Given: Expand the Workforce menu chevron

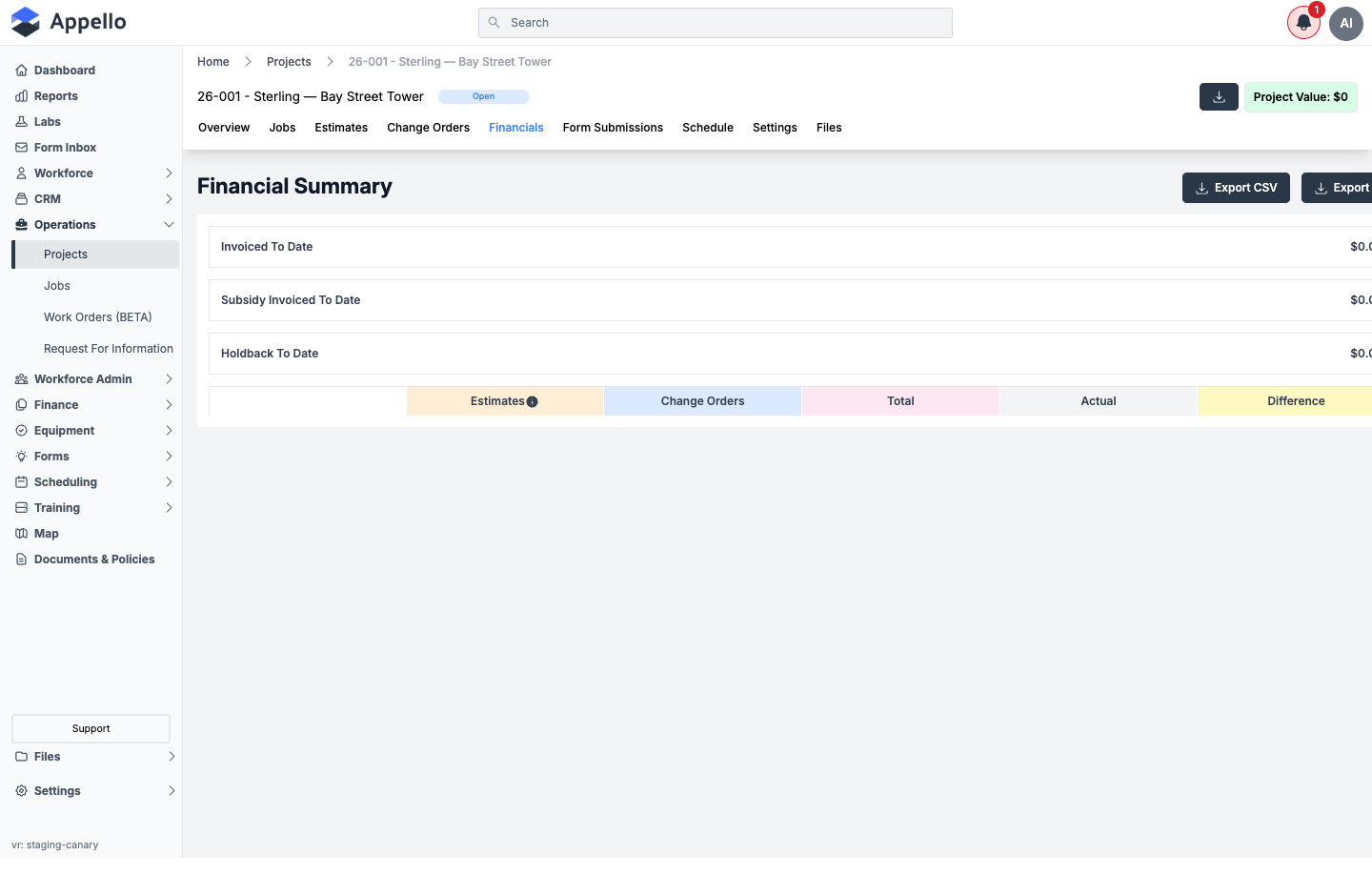Looking at the screenshot, I should 169,173.
